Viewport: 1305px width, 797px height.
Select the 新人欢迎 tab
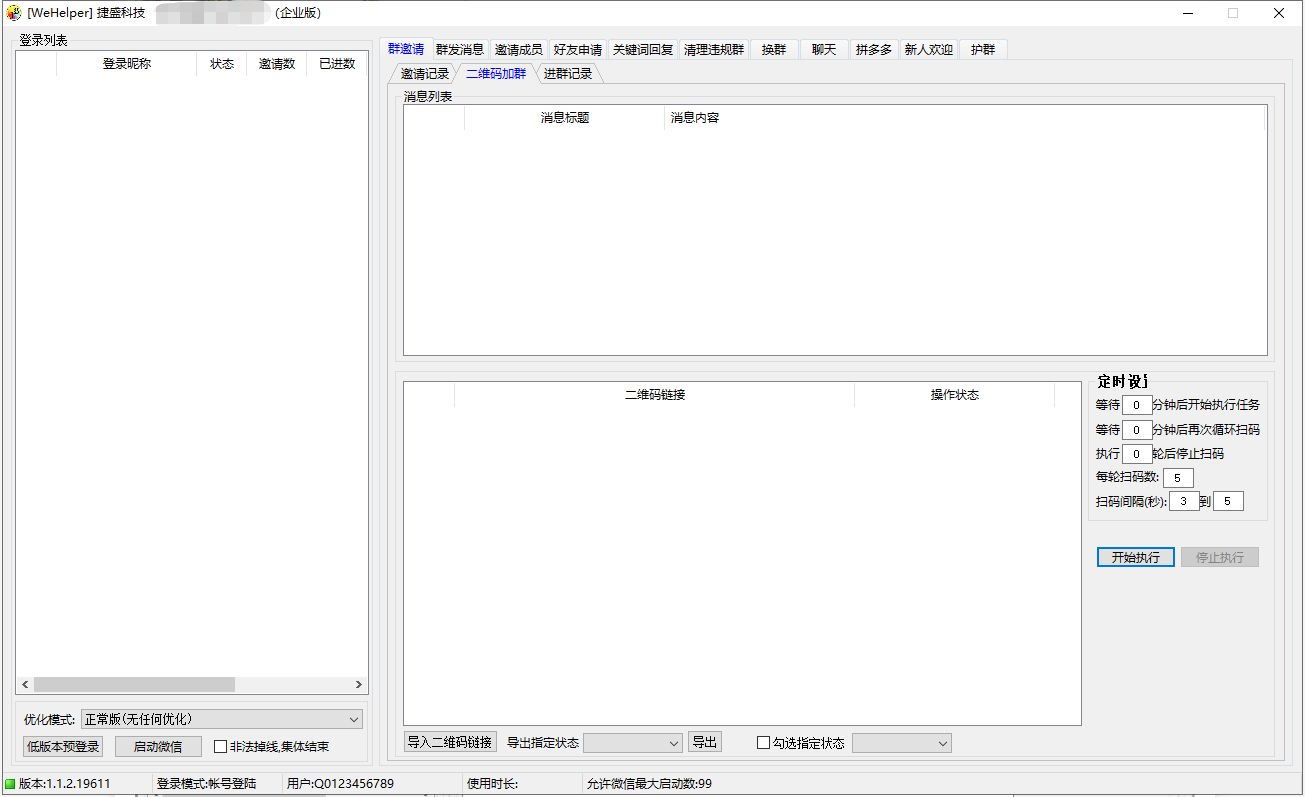(x=928, y=48)
